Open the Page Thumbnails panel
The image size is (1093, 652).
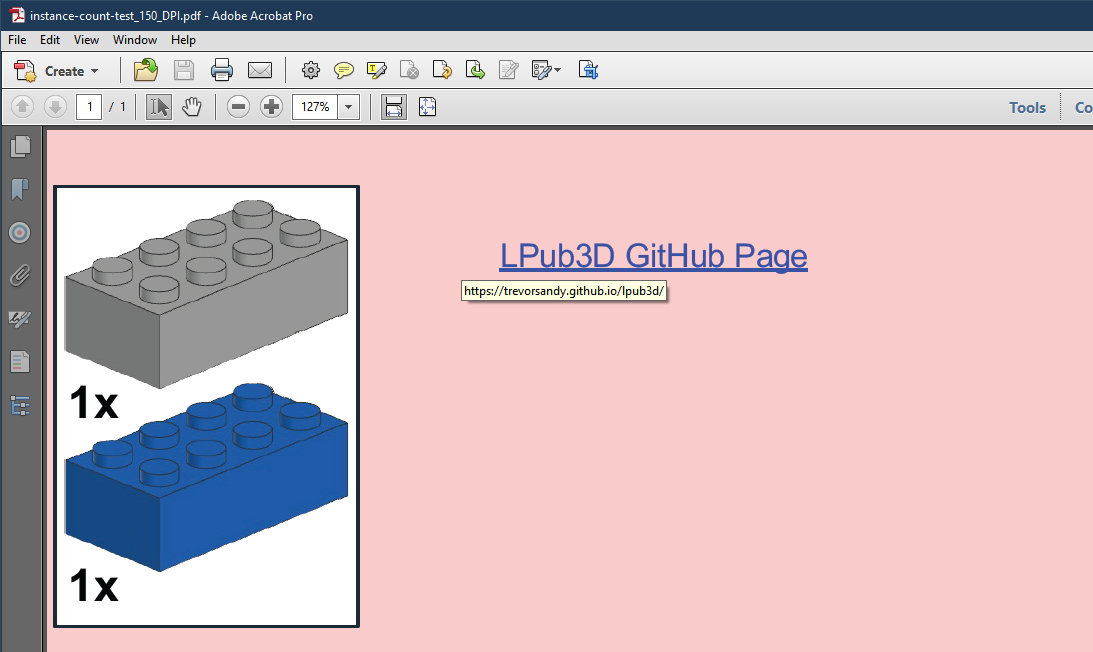tap(20, 146)
